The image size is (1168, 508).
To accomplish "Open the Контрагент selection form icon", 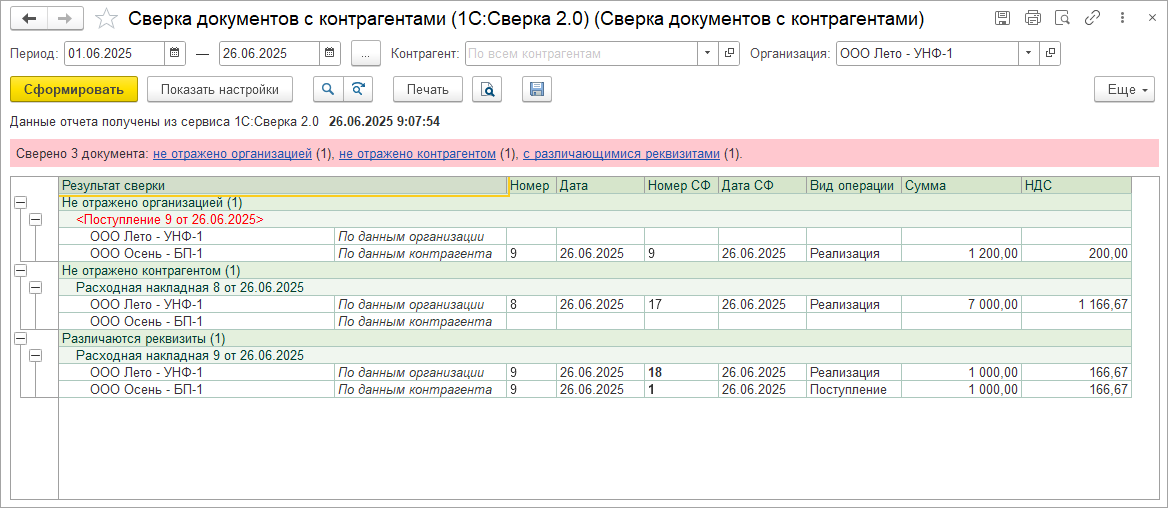I will click(729, 53).
